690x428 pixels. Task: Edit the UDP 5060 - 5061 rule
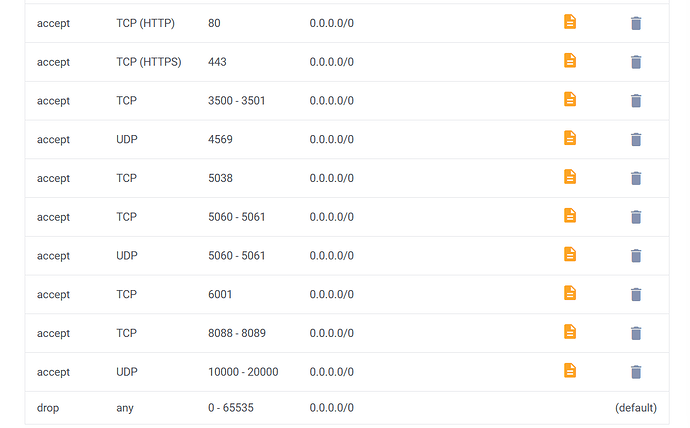(x=570, y=254)
